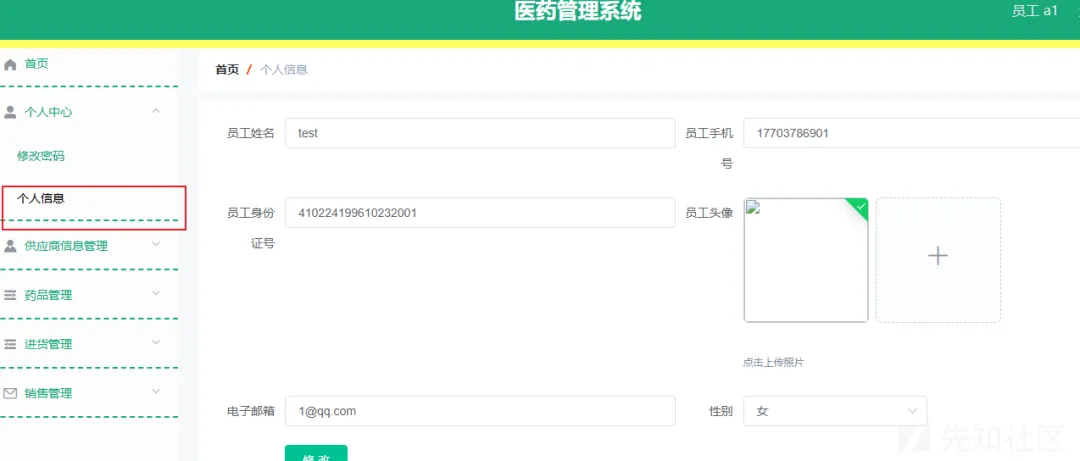
Task: Click the list icon beside 进货管理
Action: 10,344
